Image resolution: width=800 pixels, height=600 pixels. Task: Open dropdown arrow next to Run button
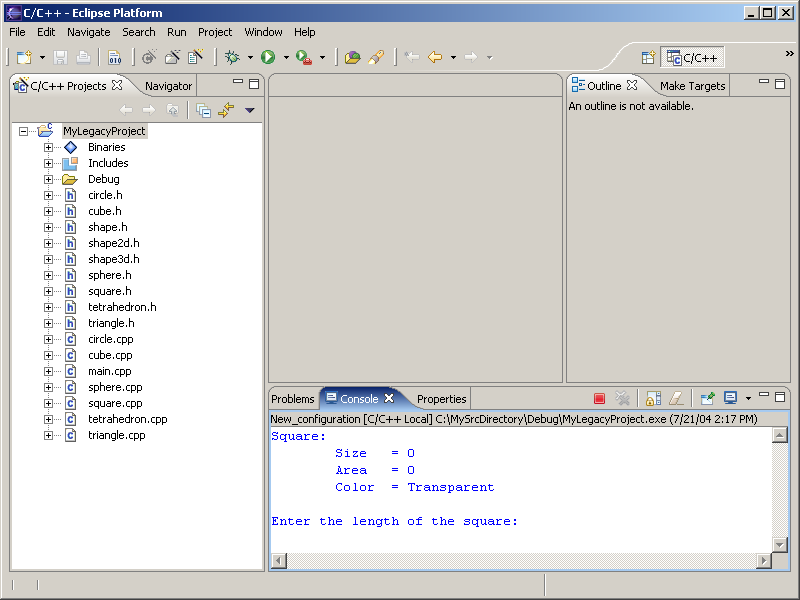pos(286,58)
